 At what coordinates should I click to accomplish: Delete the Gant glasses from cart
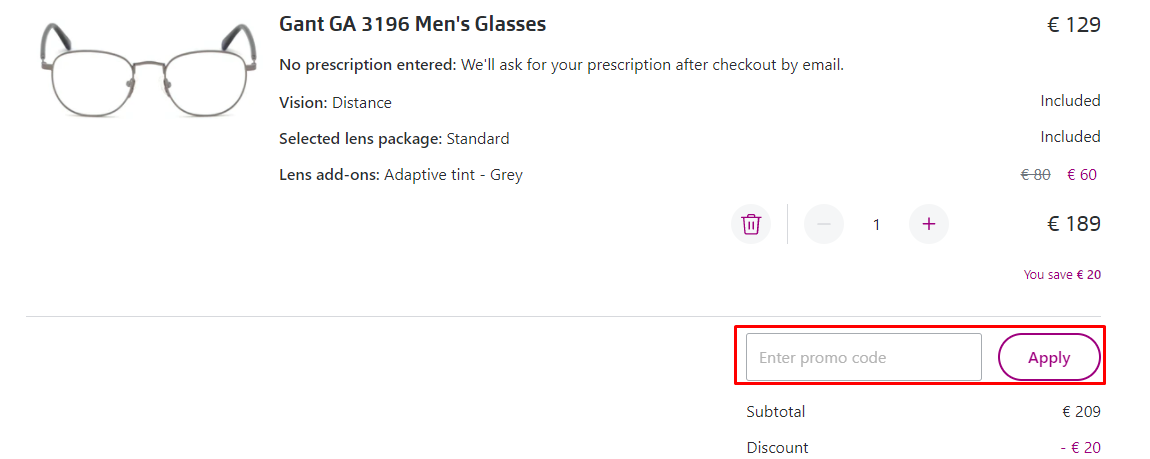(x=751, y=224)
